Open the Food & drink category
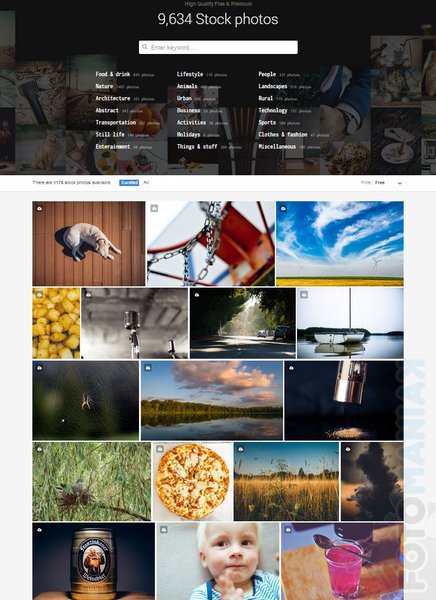Screen dimensions: 436x600 113,74
